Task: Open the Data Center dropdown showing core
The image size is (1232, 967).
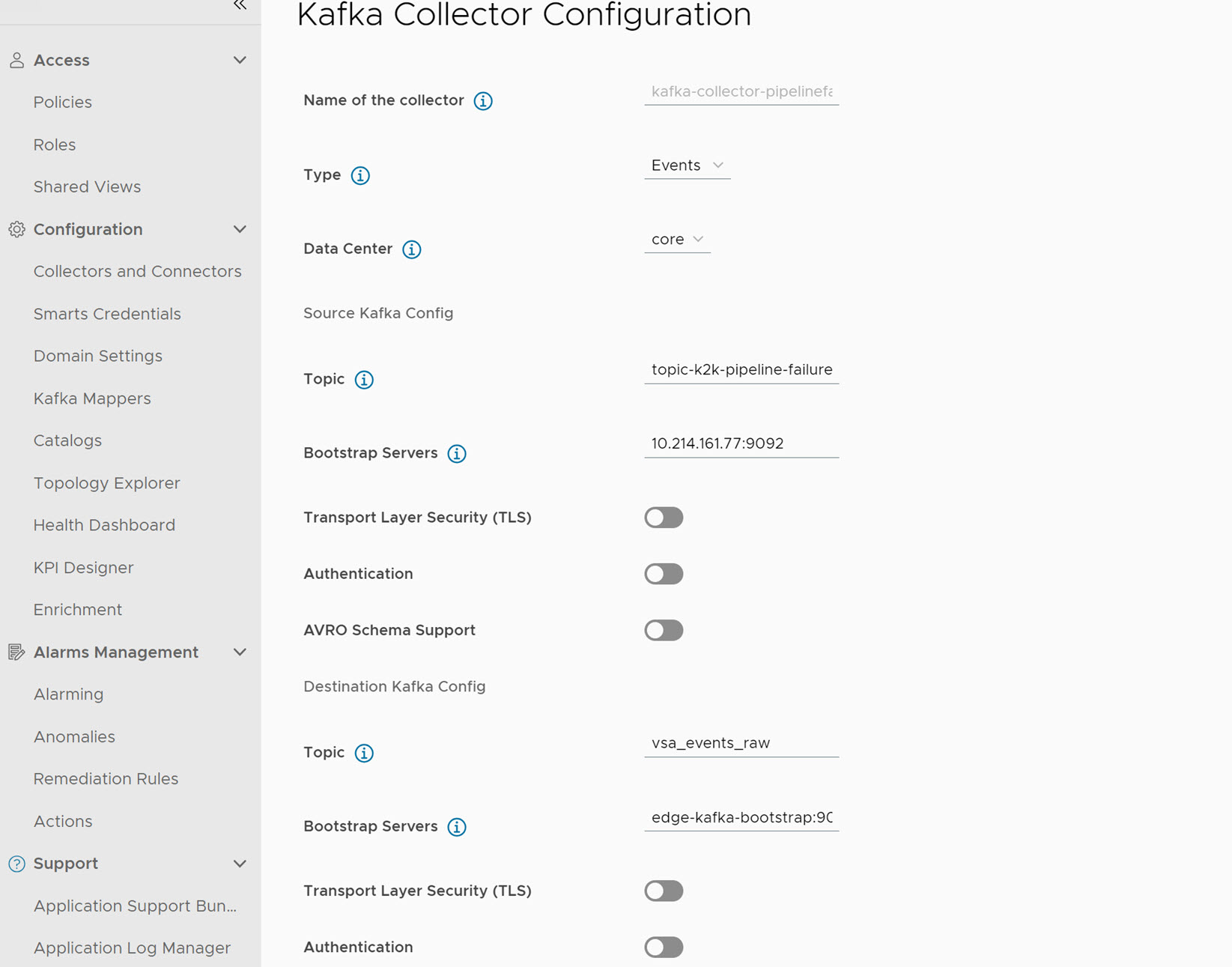Action: pos(677,240)
